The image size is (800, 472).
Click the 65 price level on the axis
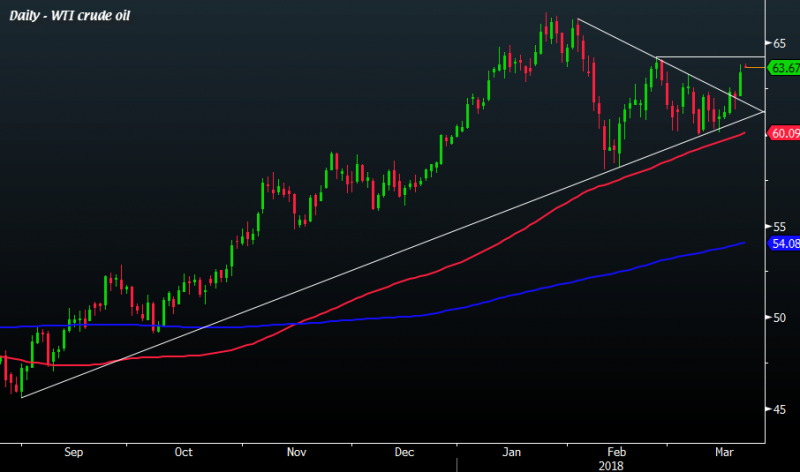777,43
